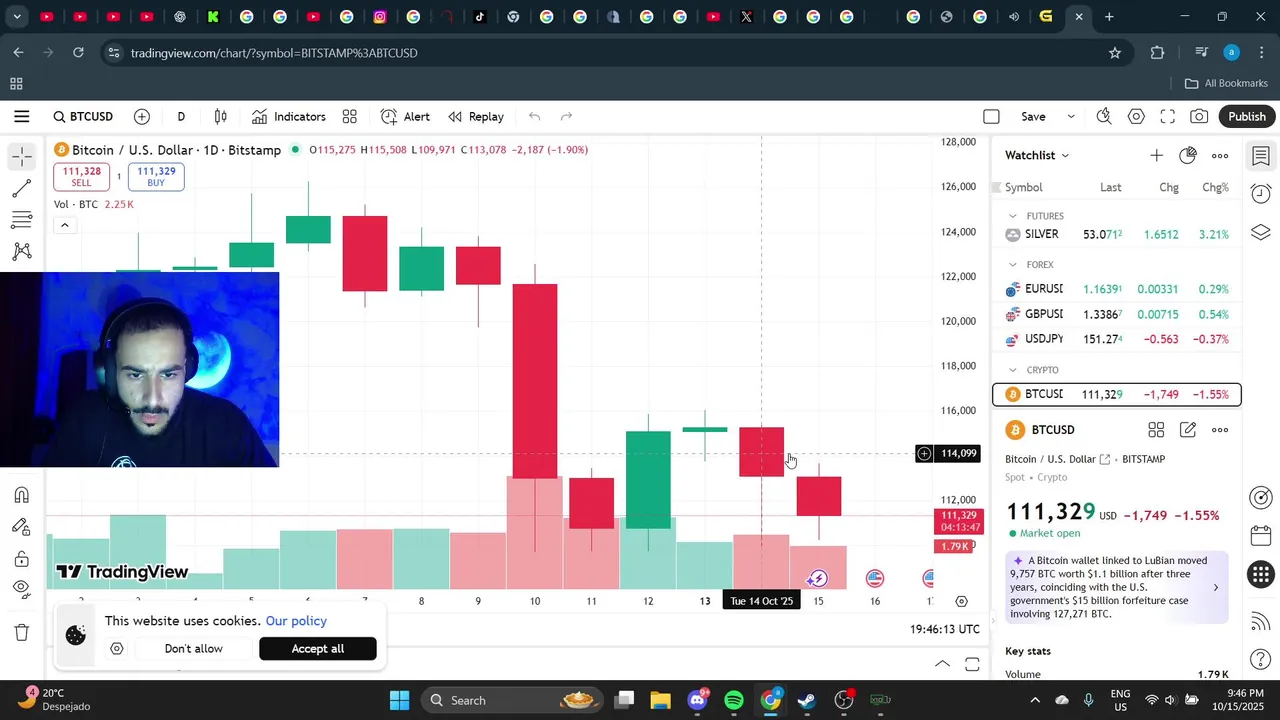The image size is (1280, 720).
Task: Open the Indicators dialog
Action: (x=289, y=117)
